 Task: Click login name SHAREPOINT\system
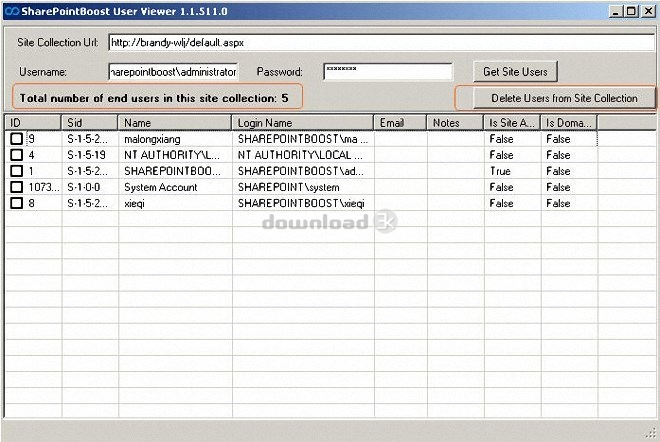coord(288,187)
